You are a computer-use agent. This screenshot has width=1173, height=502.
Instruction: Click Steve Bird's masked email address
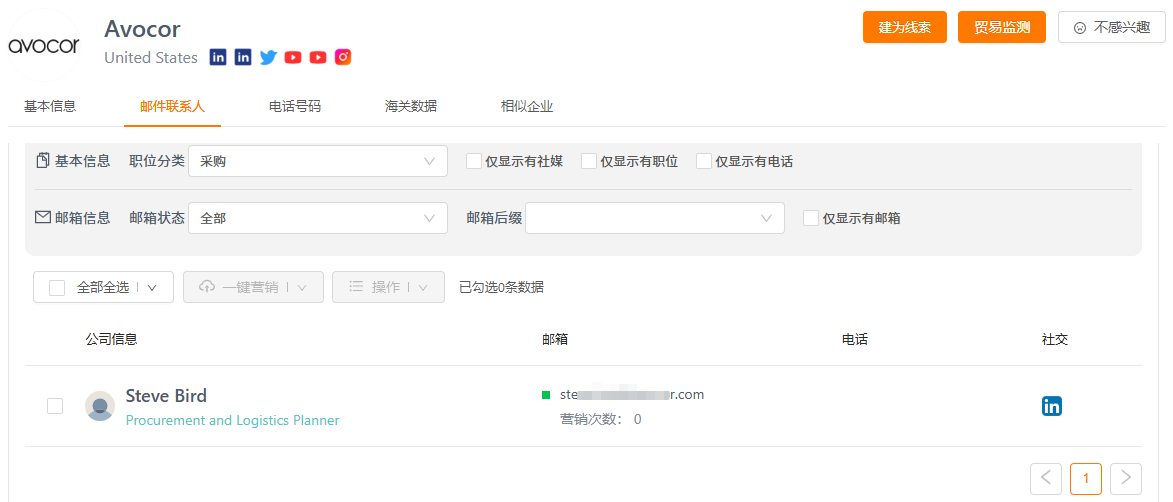click(632, 394)
